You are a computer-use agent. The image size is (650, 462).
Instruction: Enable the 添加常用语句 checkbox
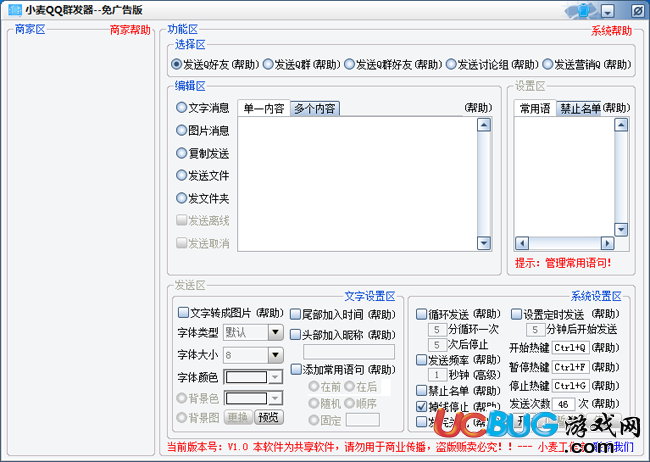point(296,369)
